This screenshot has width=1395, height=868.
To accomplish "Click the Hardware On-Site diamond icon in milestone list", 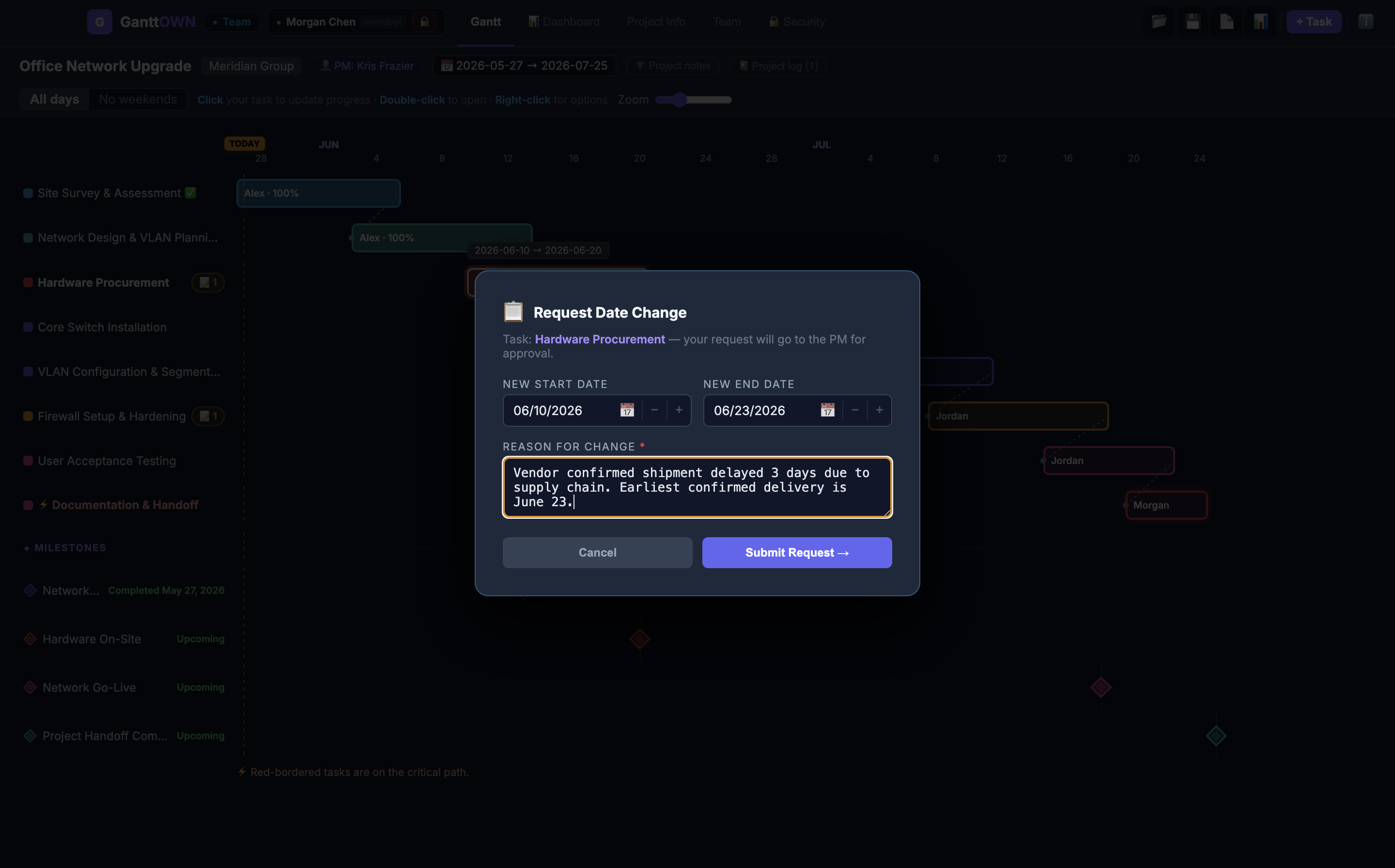I will [x=30, y=639].
